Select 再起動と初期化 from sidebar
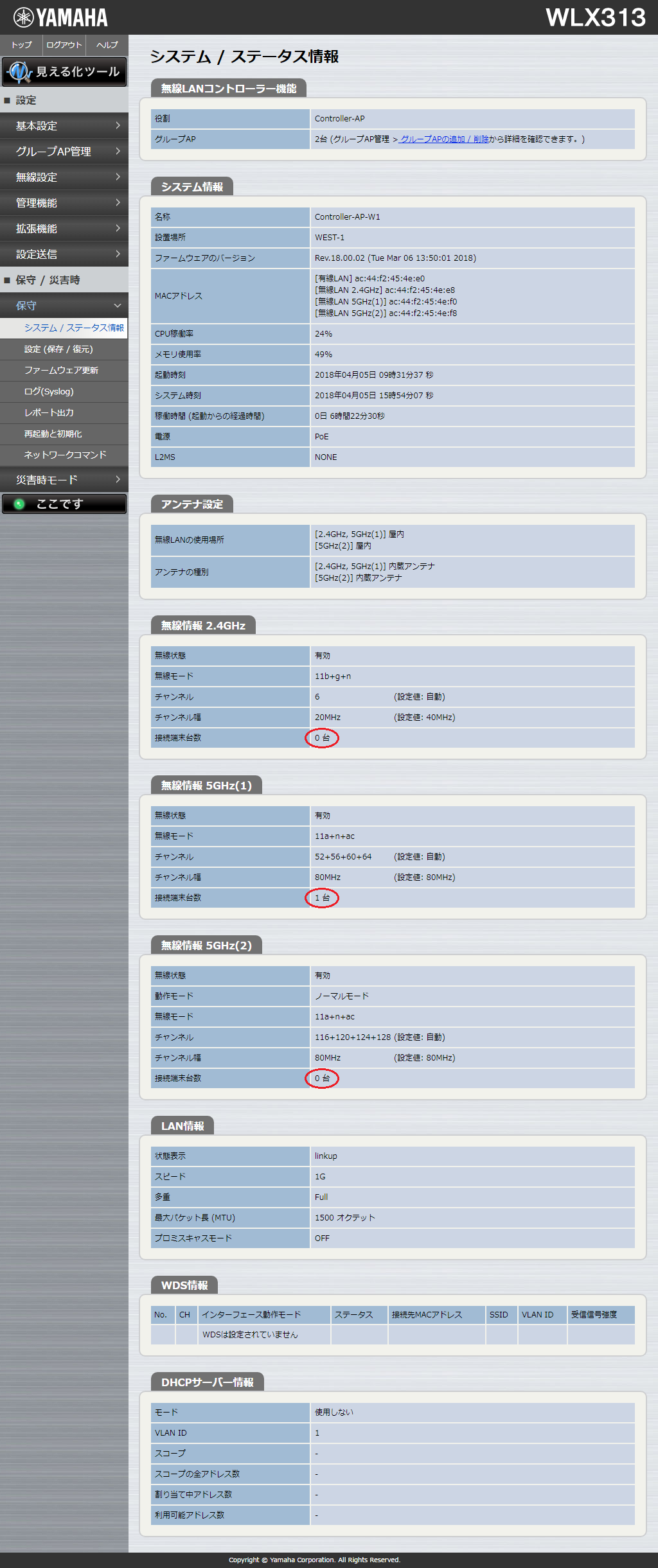 (53, 434)
